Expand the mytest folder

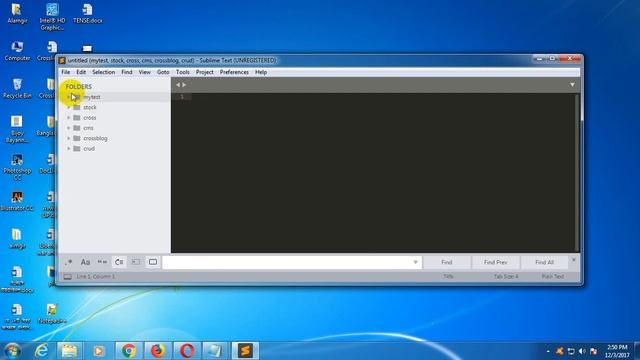click(69, 97)
